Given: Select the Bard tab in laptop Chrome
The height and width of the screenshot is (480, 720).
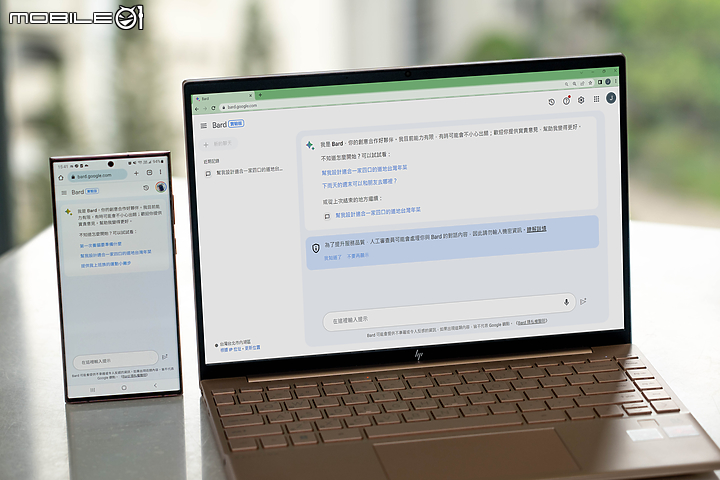Looking at the screenshot, I should tap(224, 98).
